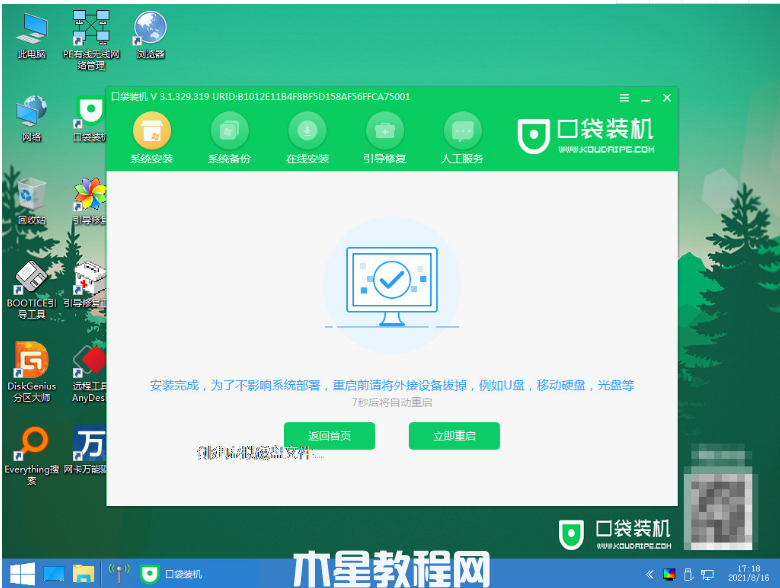Close the 口袋装机 window
The image size is (780, 588).
click(667, 98)
